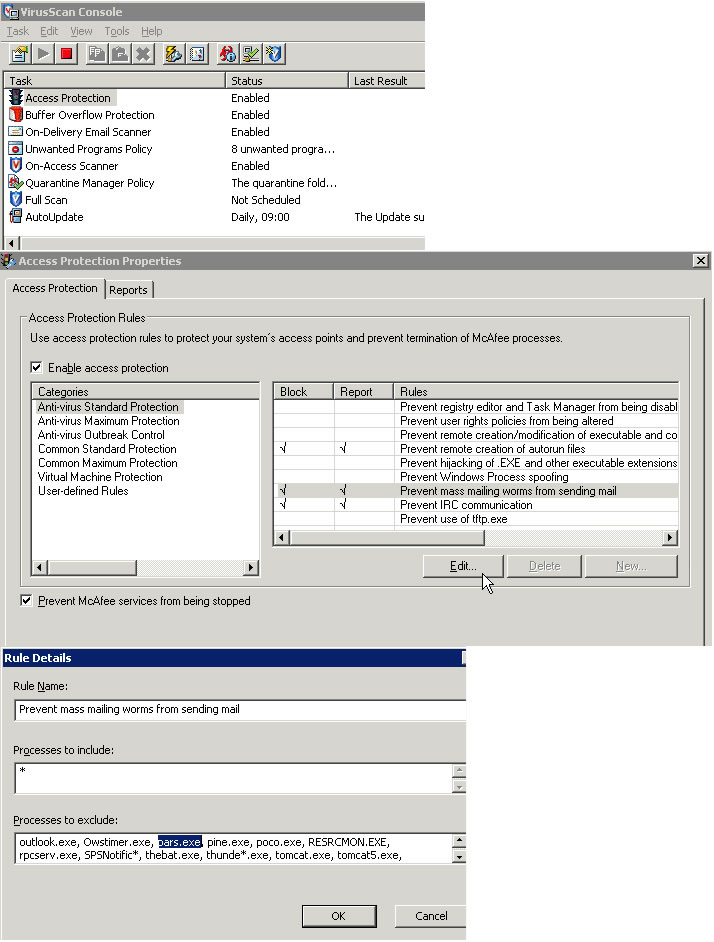714x942 pixels.
Task: Click Processes to exclude scroll down arrow
Action: [x=459, y=857]
